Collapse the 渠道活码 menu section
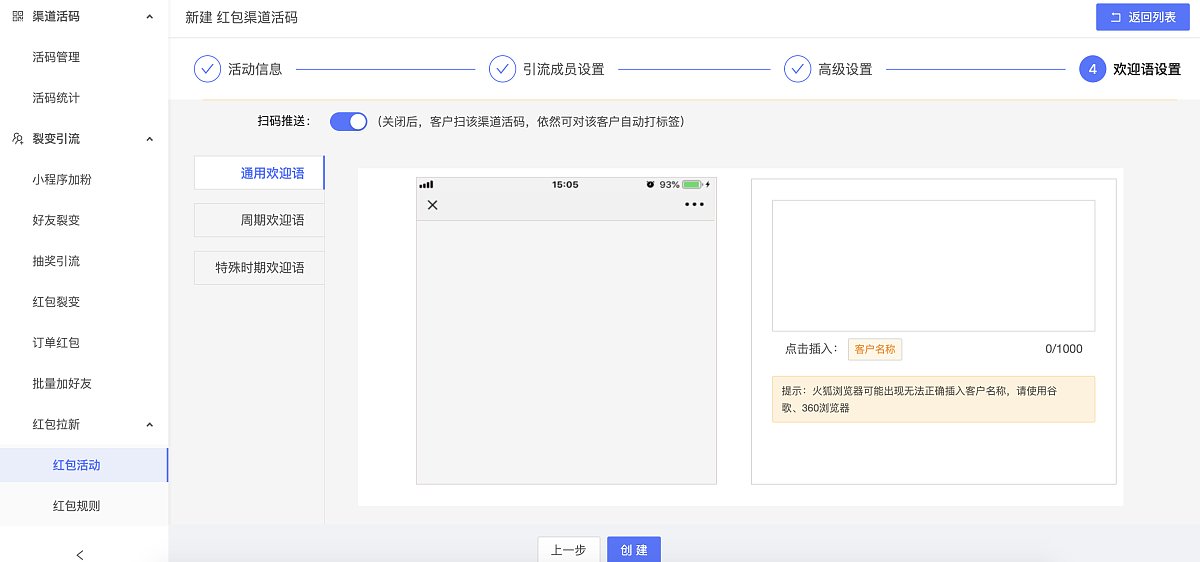Viewport: 1200px width, 562px height. tap(149, 17)
